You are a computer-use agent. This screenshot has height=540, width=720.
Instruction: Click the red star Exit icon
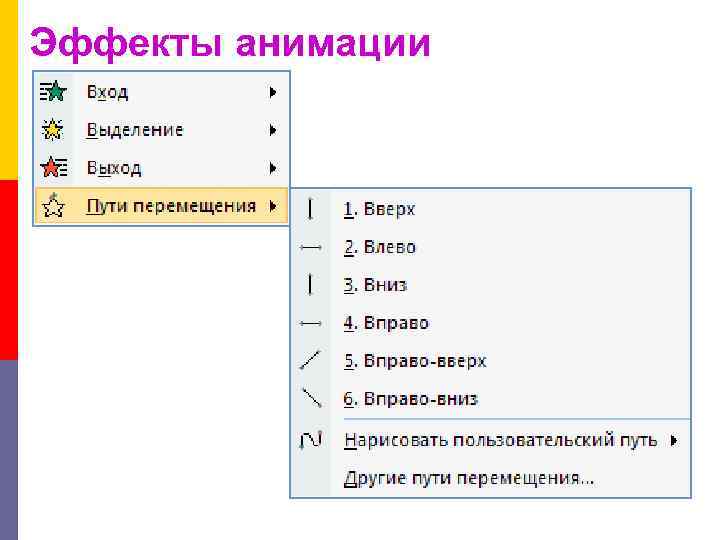(x=54, y=167)
